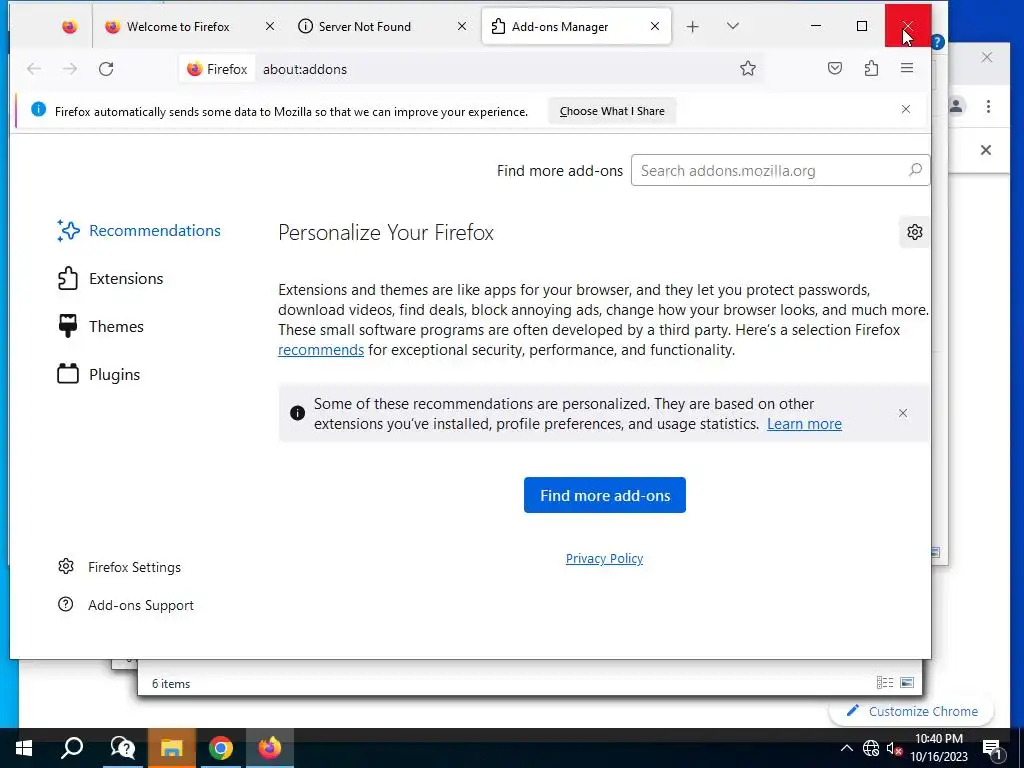Image resolution: width=1024 pixels, height=768 pixels.
Task: Bookmark this page with the star icon
Action: [748, 69]
